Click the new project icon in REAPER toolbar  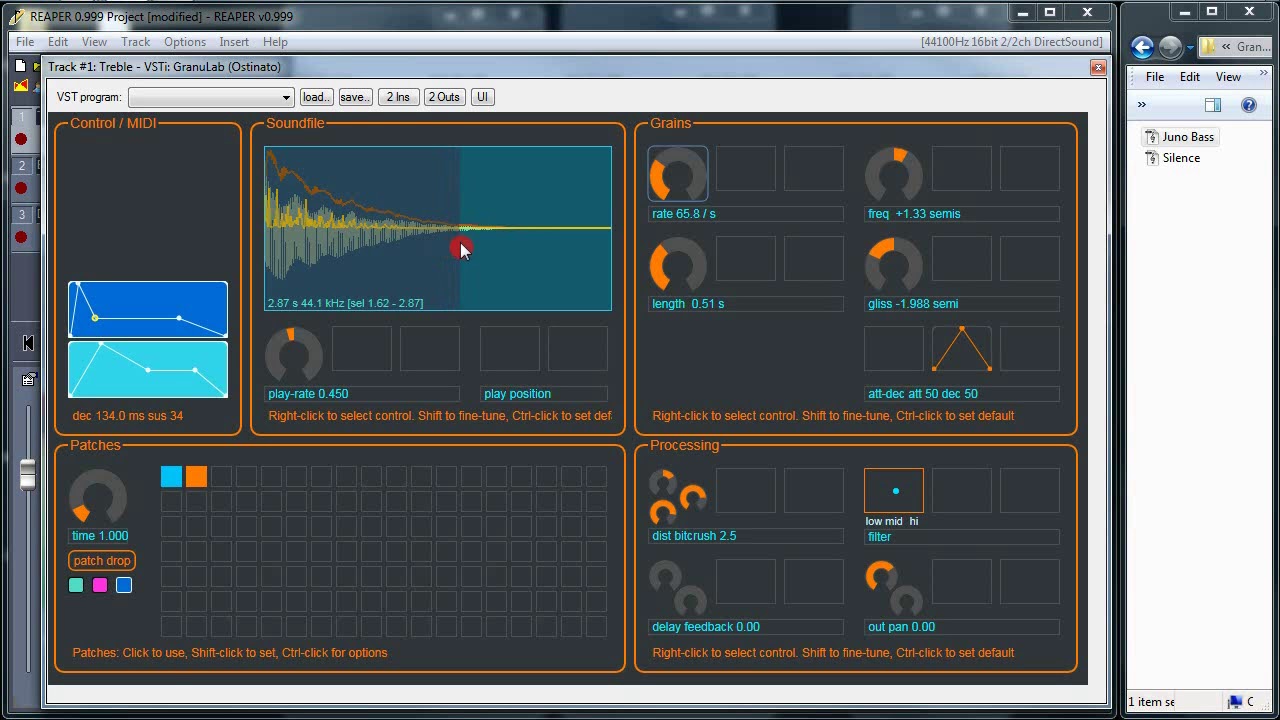coord(20,66)
